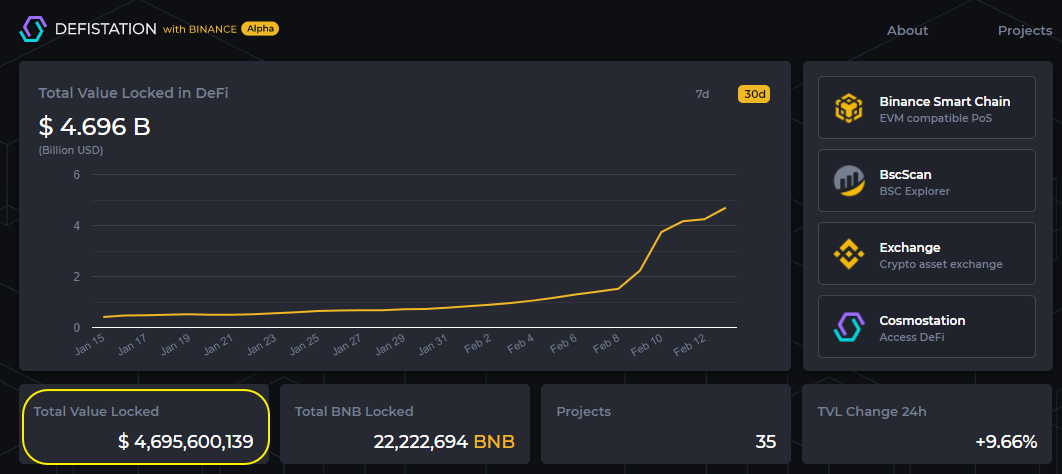Click the 'Feb 2' axis label
The height and width of the screenshot is (474, 1062).
pyautogui.click(x=479, y=344)
